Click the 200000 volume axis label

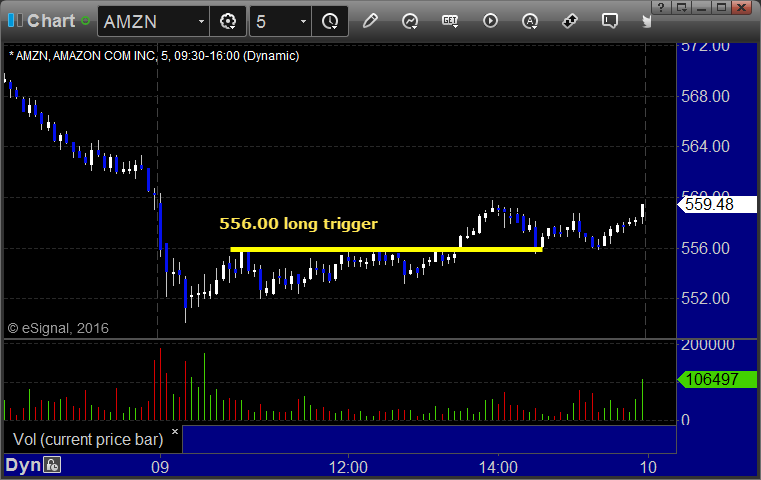point(708,345)
